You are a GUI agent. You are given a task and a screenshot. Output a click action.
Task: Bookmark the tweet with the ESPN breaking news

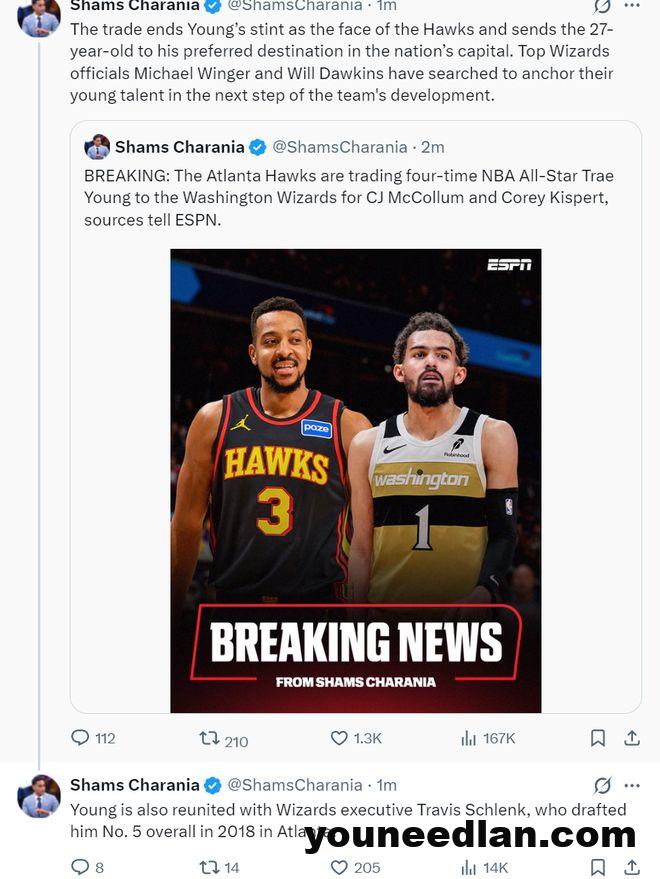597,738
